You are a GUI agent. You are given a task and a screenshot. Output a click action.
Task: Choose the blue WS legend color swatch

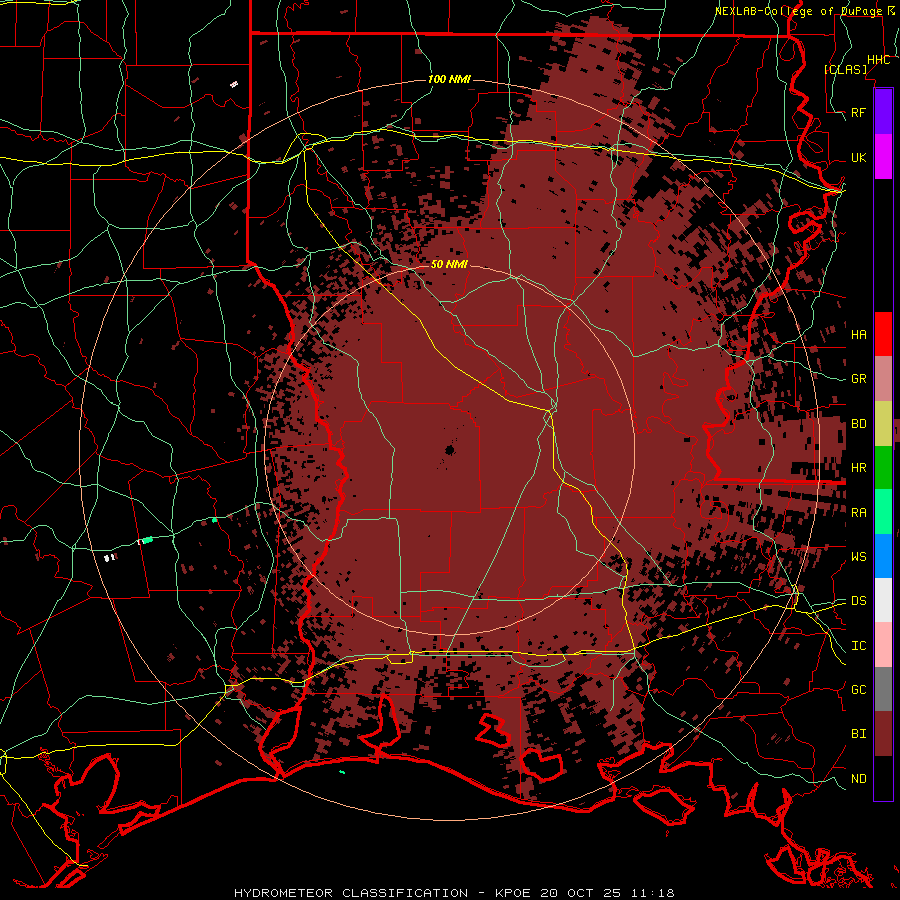883,556
